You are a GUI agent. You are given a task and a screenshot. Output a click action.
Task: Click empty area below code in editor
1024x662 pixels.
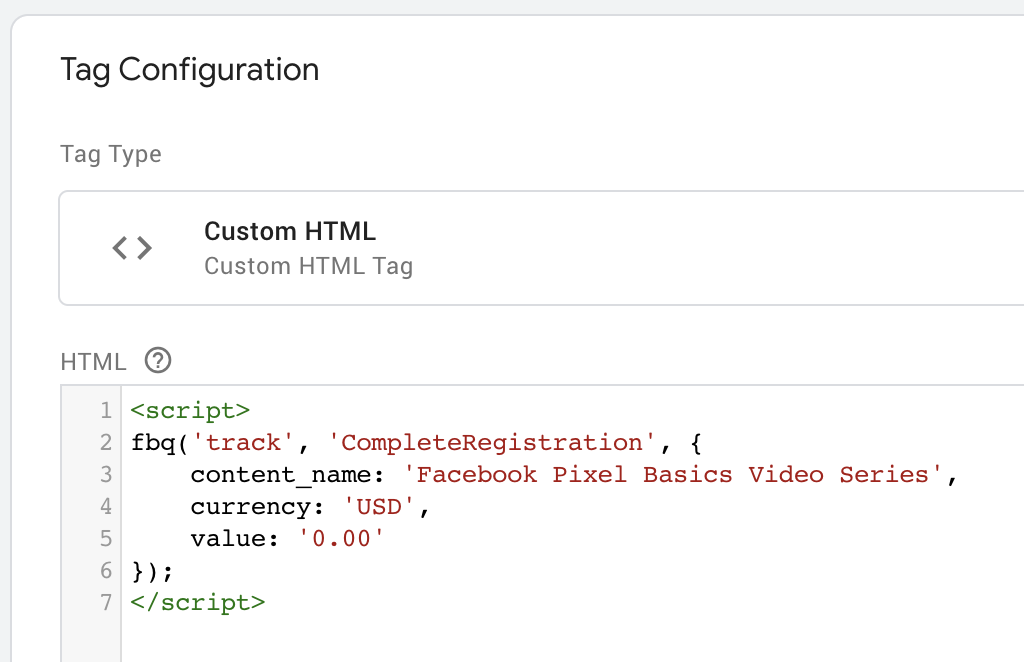(572, 640)
